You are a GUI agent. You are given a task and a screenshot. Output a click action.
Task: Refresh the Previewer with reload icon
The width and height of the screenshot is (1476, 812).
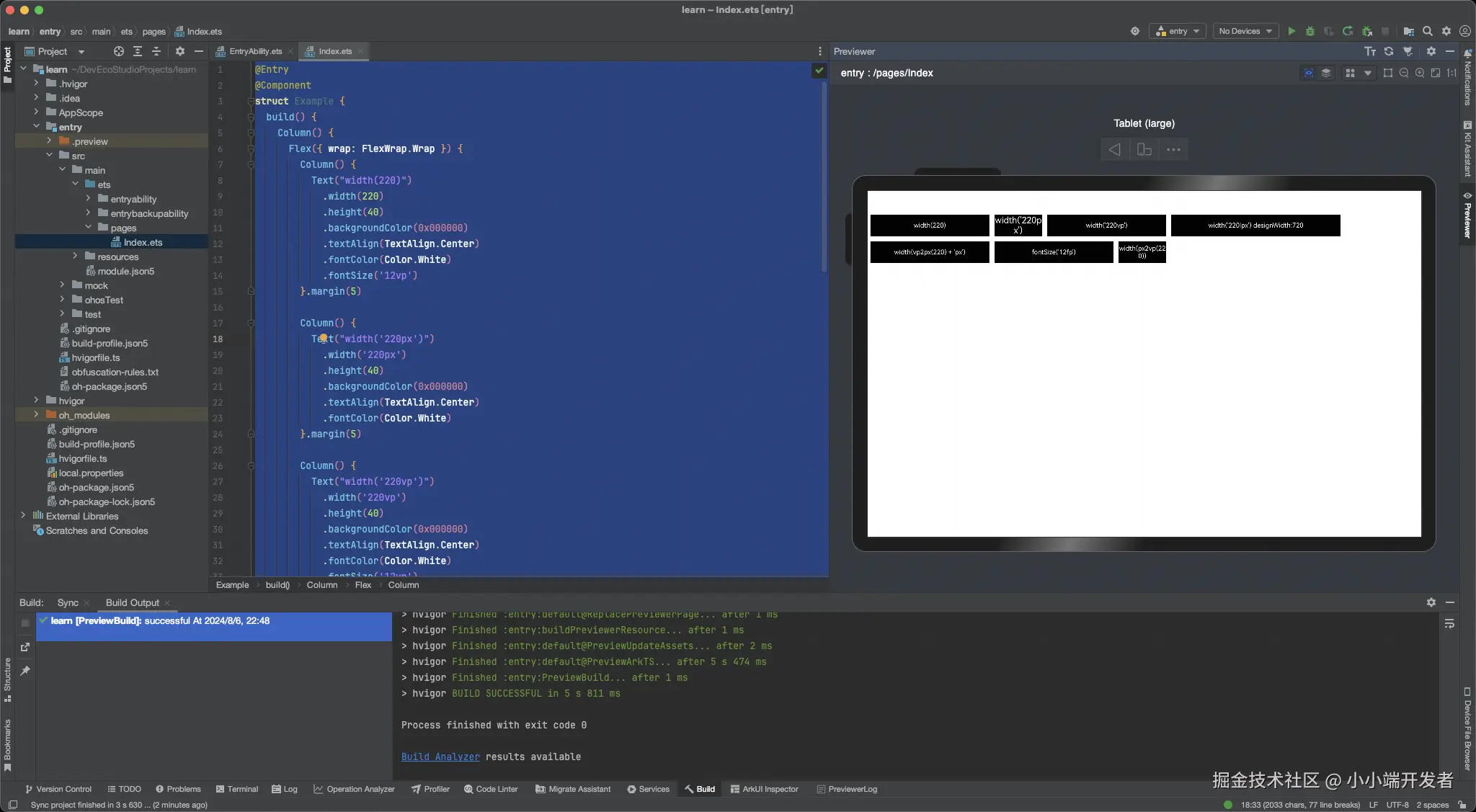(1389, 51)
